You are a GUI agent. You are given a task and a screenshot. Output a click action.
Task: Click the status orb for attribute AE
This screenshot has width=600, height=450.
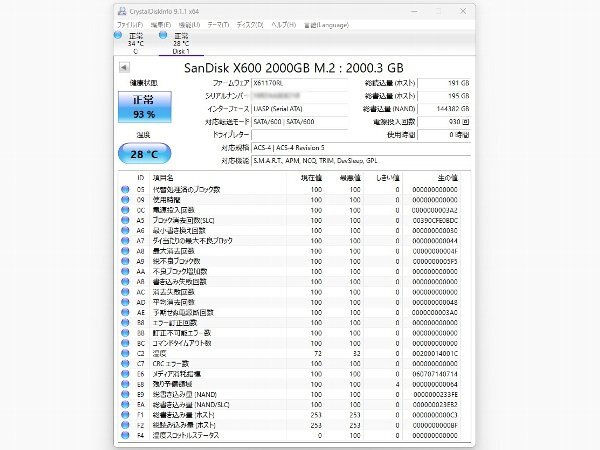pyautogui.click(x=125, y=312)
